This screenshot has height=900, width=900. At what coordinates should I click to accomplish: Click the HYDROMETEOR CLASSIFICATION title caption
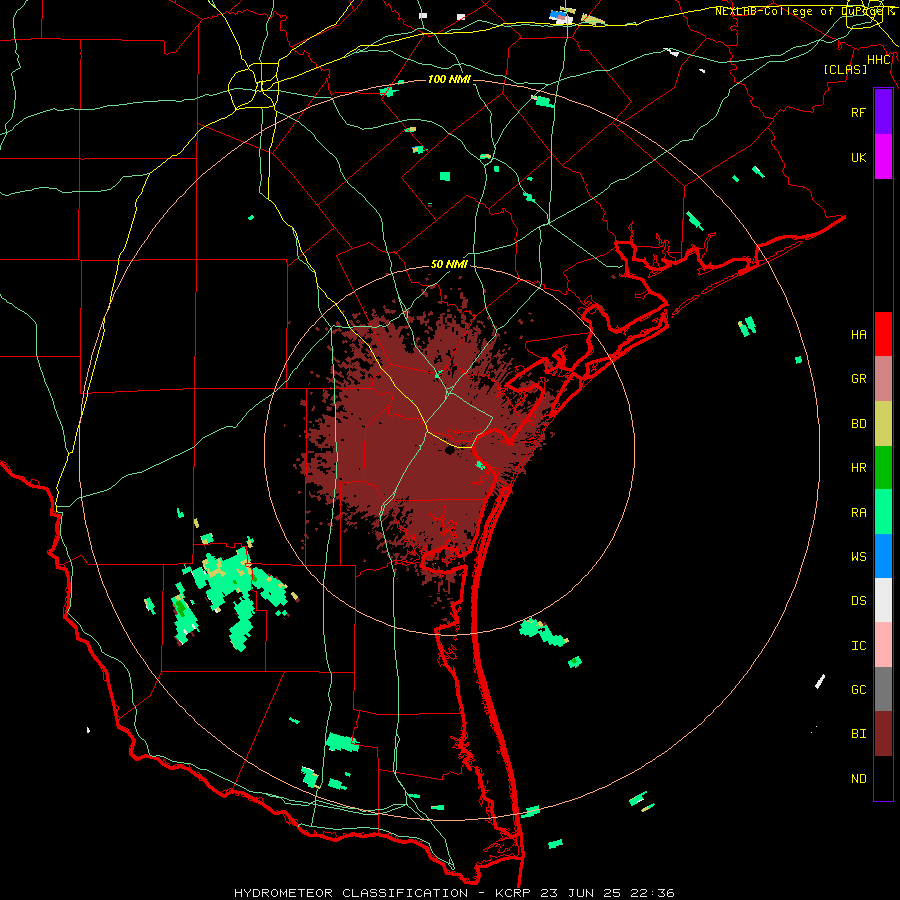(351, 893)
